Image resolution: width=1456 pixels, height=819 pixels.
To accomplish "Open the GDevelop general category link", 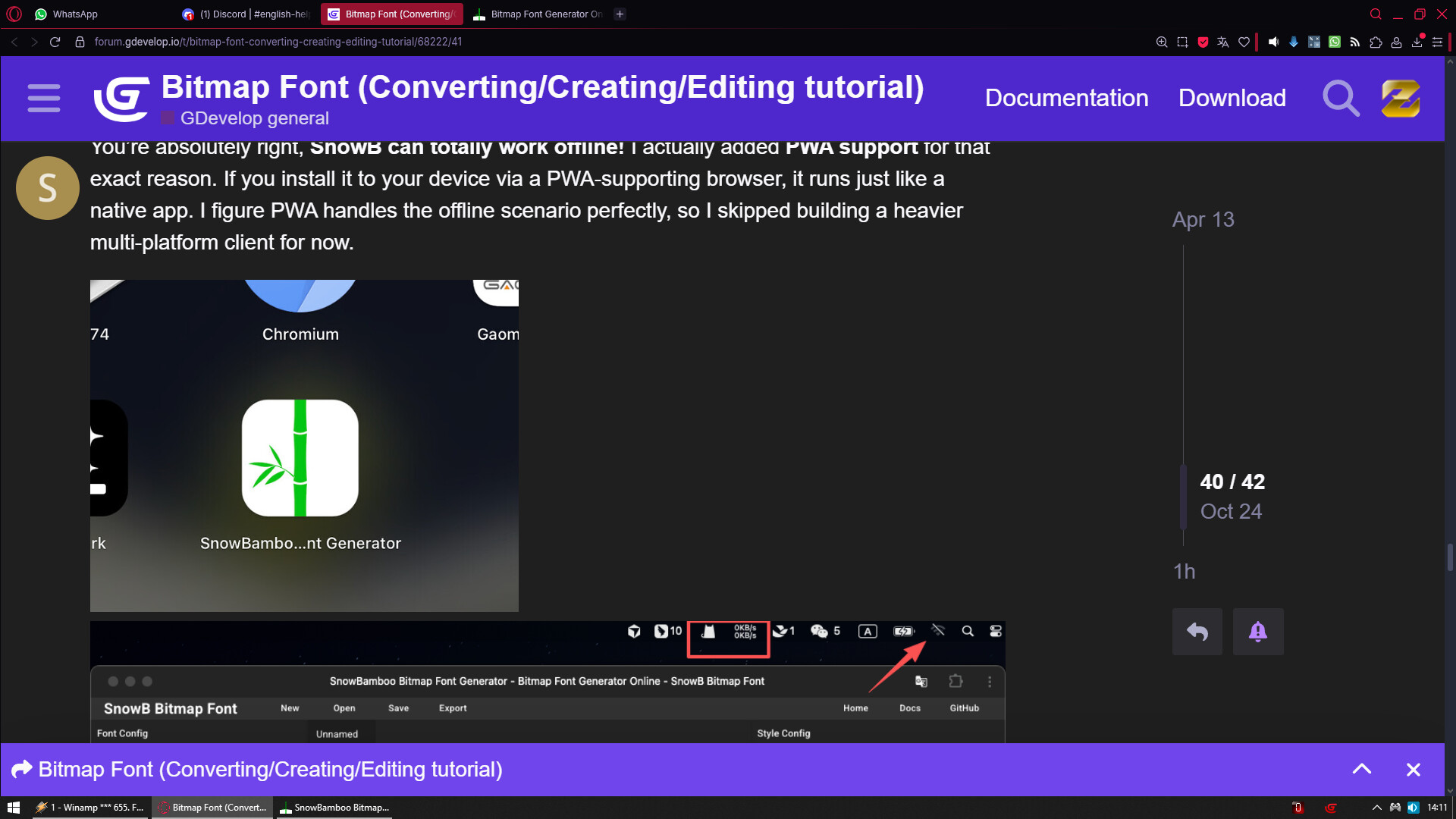I will [x=245, y=118].
